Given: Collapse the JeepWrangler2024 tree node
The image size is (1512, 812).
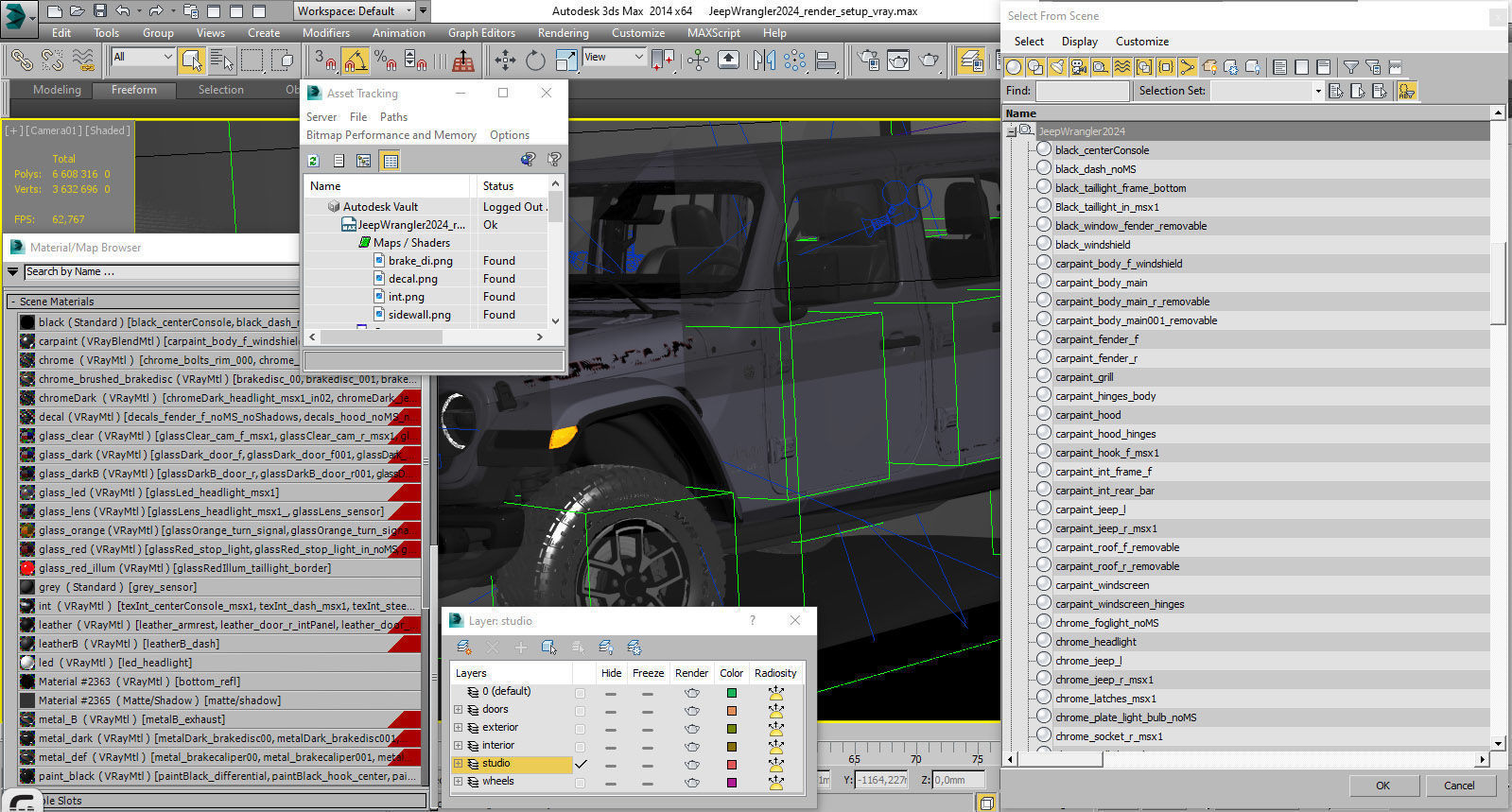Looking at the screenshot, I should click(x=1011, y=131).
